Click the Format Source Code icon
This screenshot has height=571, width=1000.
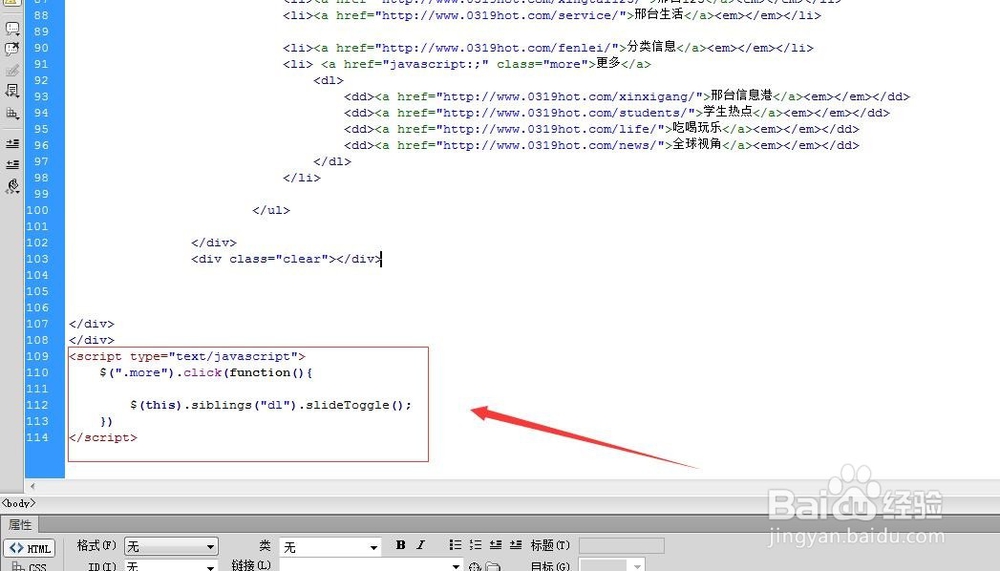[x=12, y=186]
